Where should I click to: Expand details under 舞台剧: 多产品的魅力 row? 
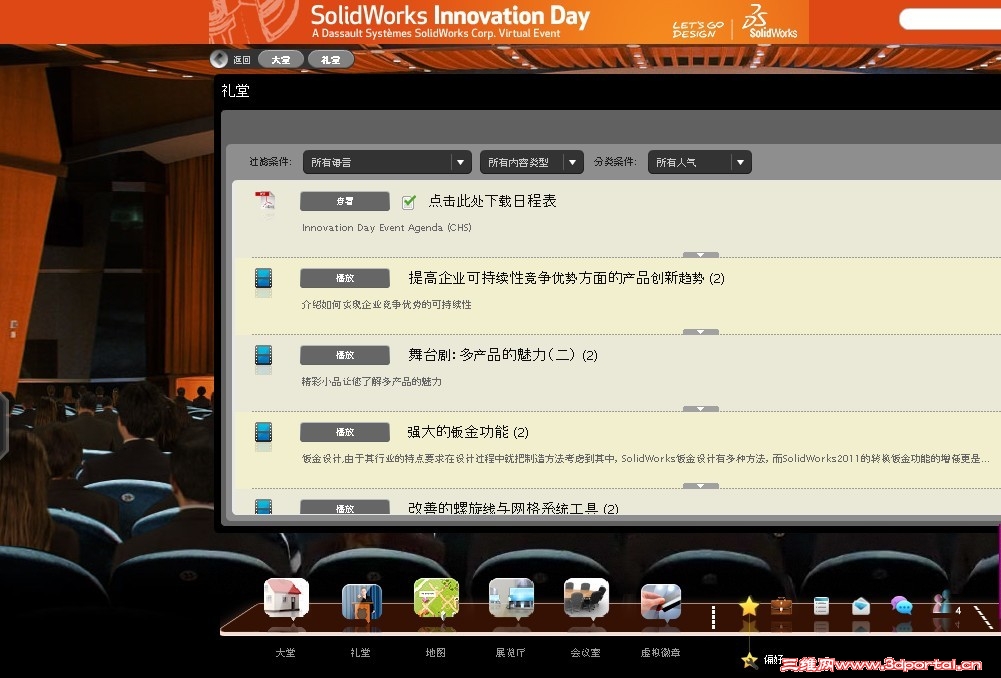point(700,409)
